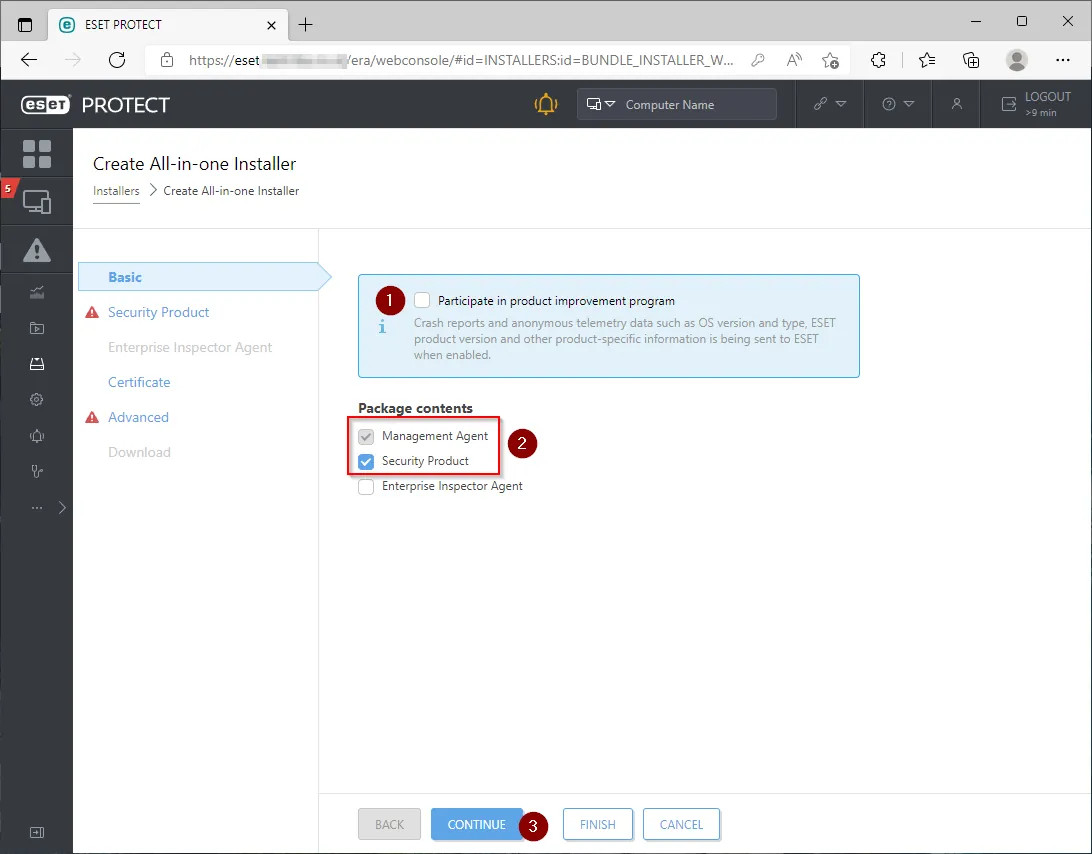1092x854 pixels.
Task: Expand the help dropdown in the header
Action: pos(898,104)
